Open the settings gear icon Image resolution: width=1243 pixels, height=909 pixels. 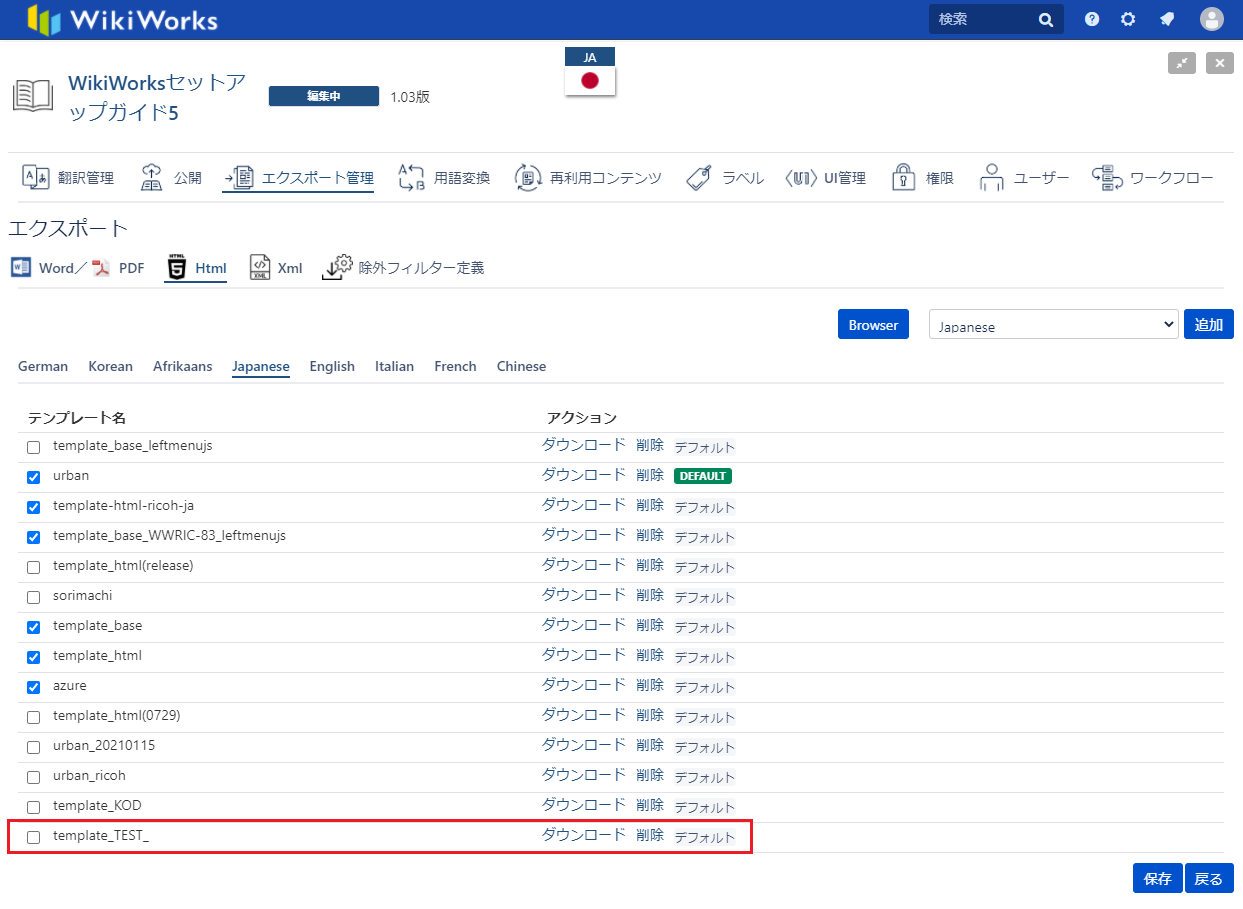[1128, 19]
